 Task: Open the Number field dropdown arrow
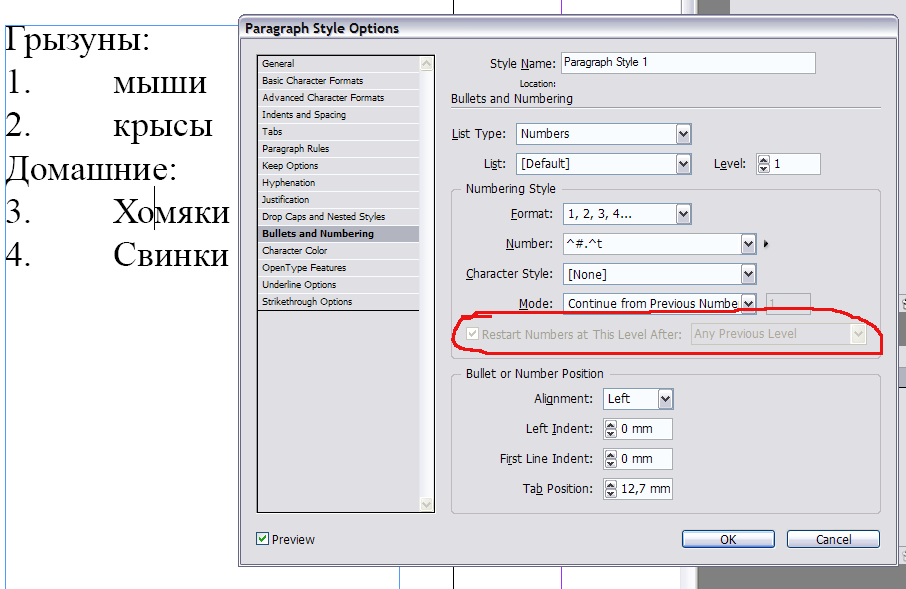(x=748, y=244)
